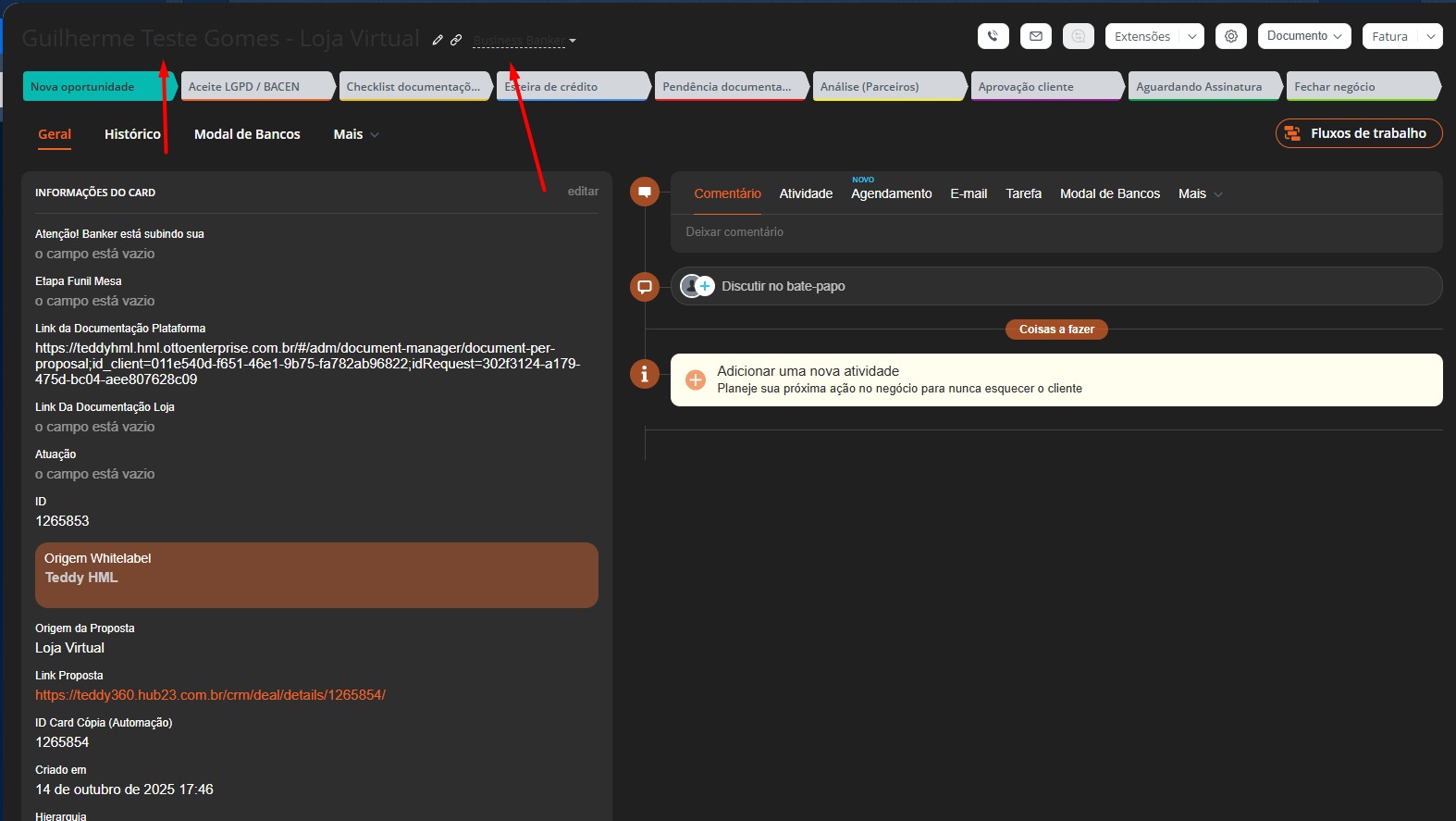Switch to the Histórico tab
This screenshot has height=821, width=1456.
point(132,134)
